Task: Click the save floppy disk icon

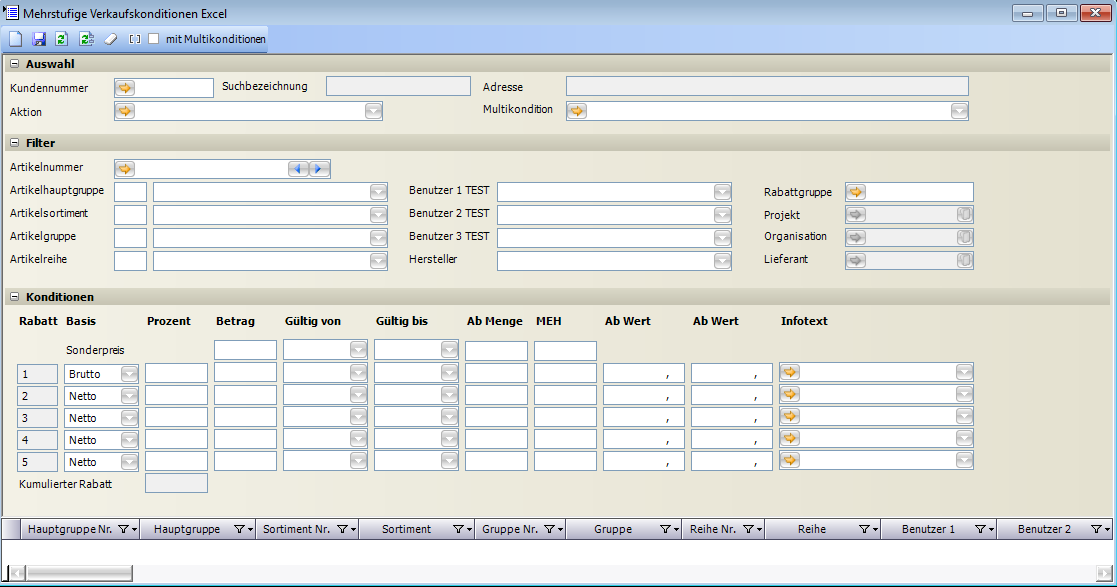Action: 39,39
